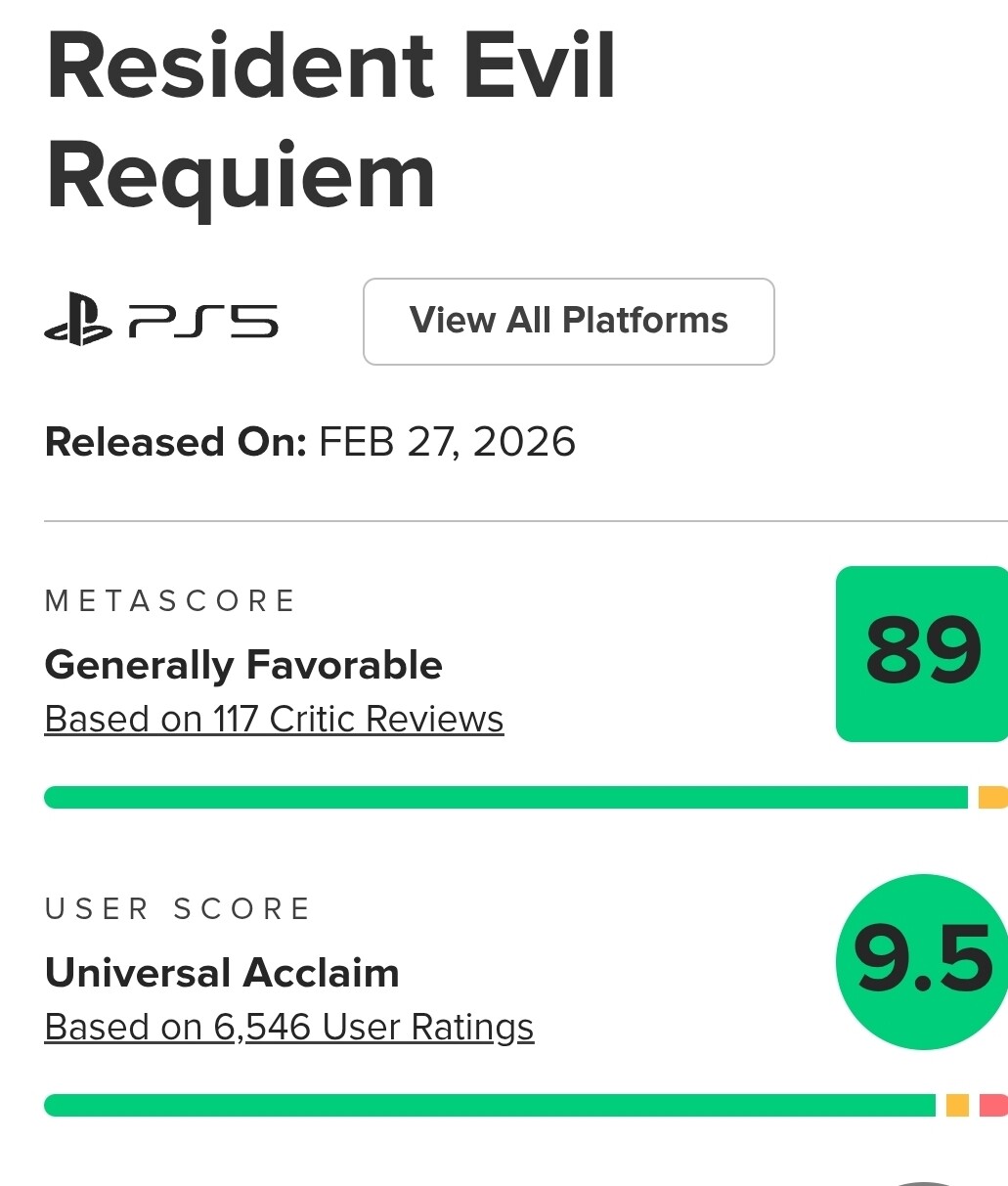Click red negative segment of user bar
The width and height of the screenshot is (1008, 1186).
coord(993,1106)
